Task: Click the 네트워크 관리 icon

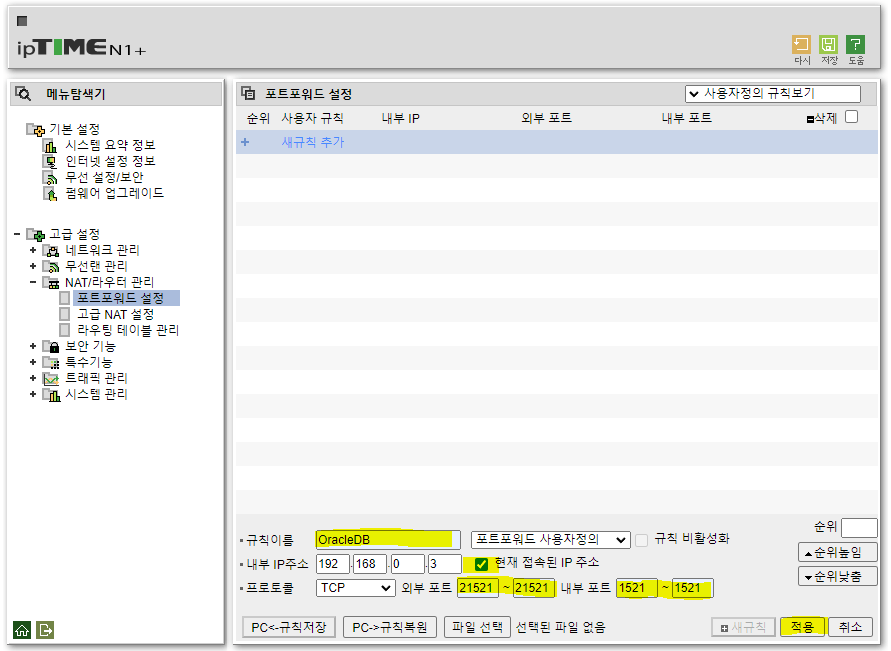Action: point(51,251)
